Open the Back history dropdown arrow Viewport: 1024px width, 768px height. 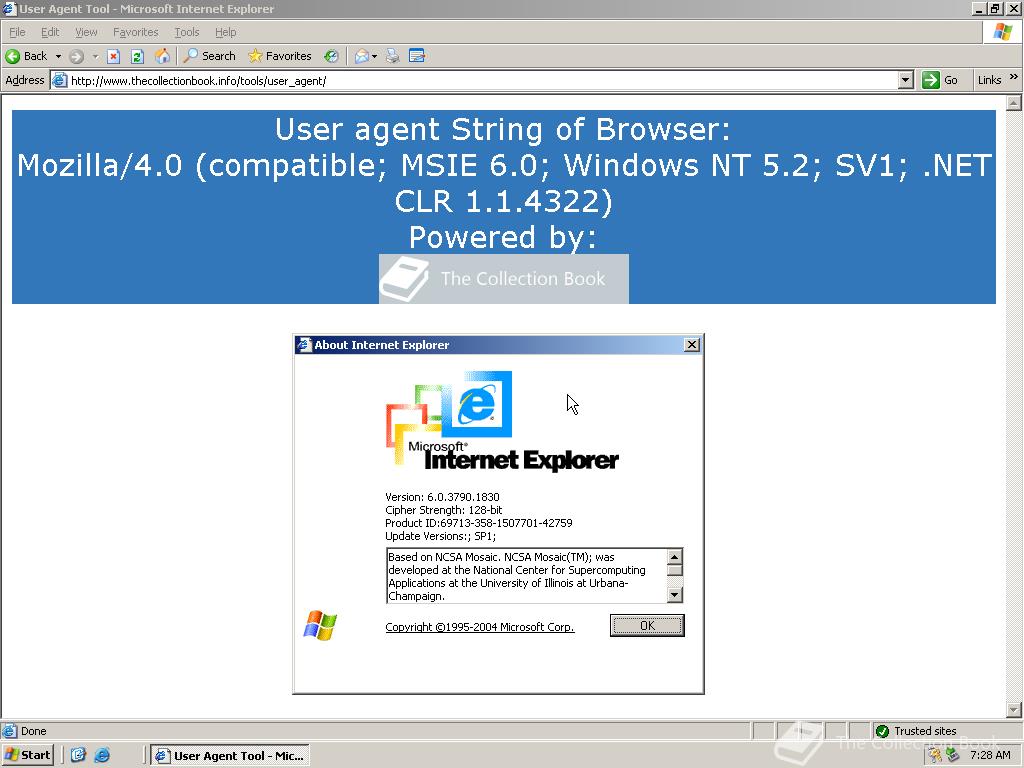(58, 57)
